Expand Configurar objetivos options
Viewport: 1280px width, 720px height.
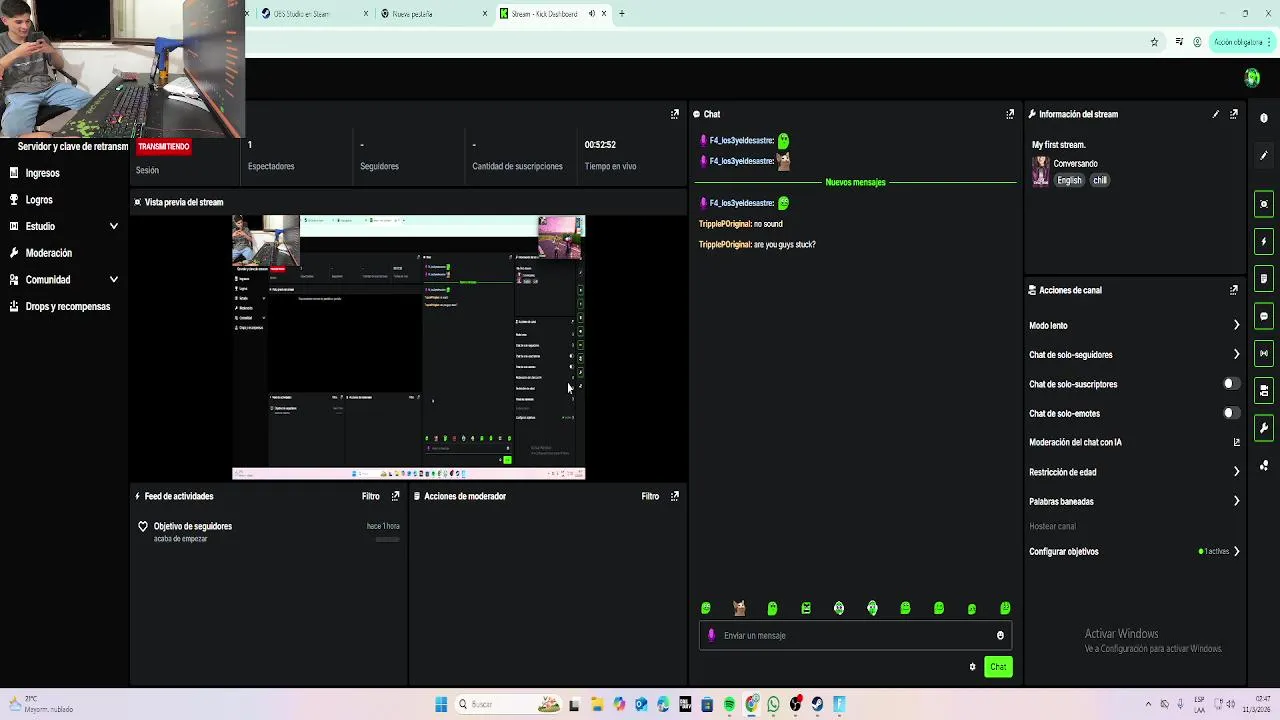pyautogui.click(x=1236, y=551)
